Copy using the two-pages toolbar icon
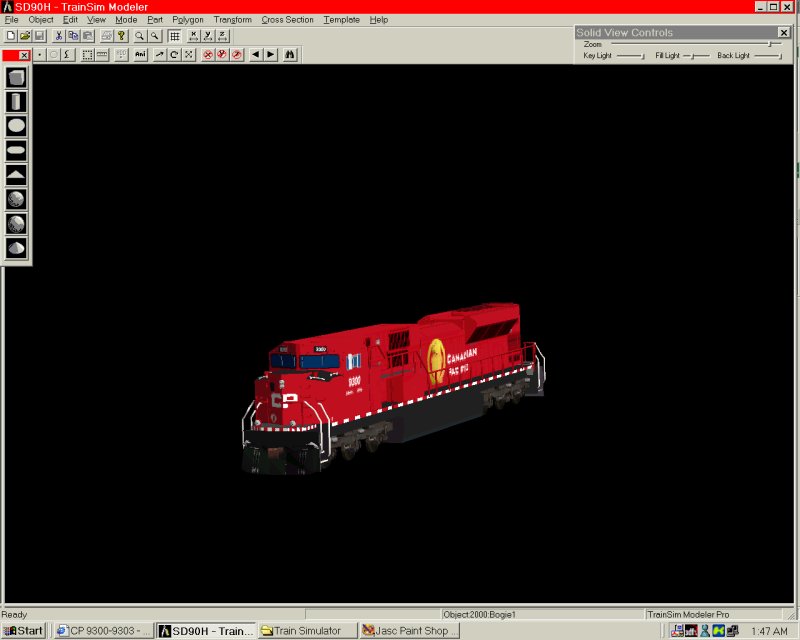 (73, 36)
